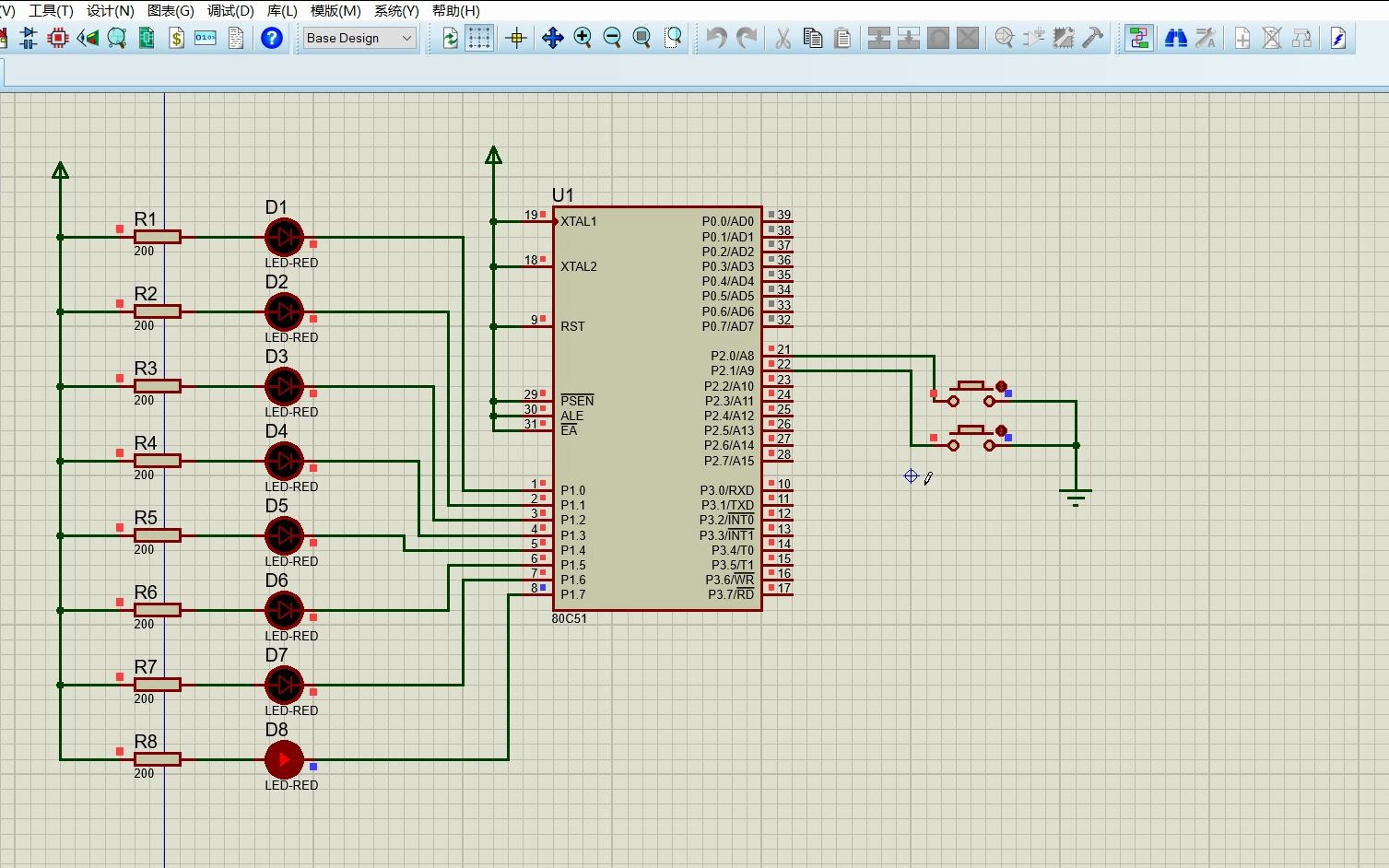Image resolution: width=1389 pixels, height=868 pixels.
Task: Open the 图表(G) menu
Action: [171, 11]
